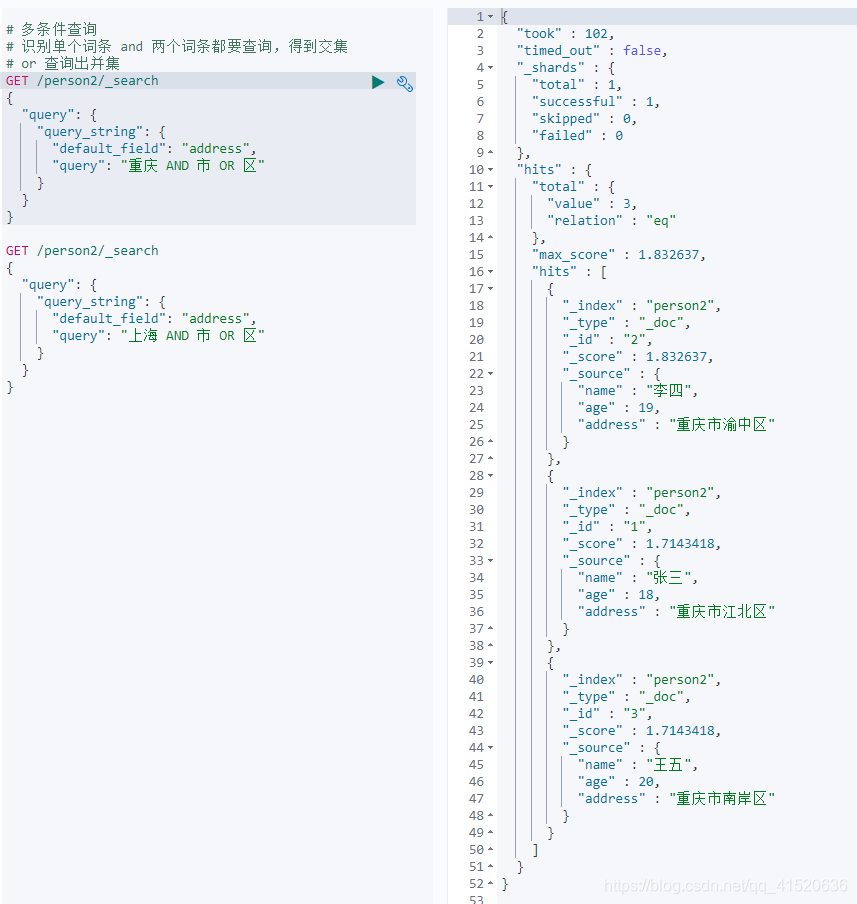Fold the outer "hits" object at line 10
857x904 pixels.
click(490, 170)
